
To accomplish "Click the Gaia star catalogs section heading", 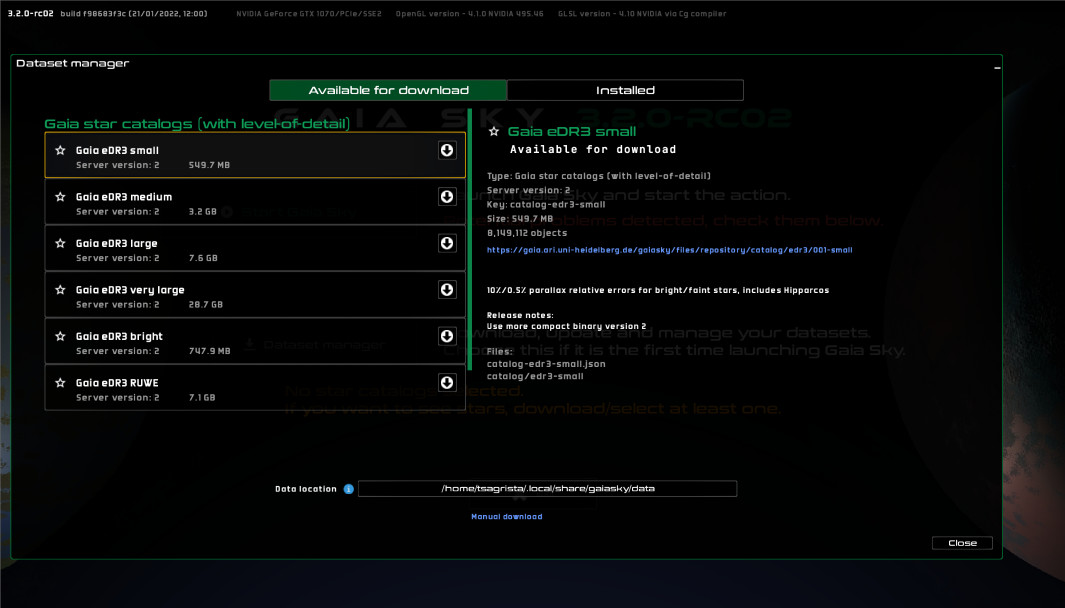I will (197, 124).
